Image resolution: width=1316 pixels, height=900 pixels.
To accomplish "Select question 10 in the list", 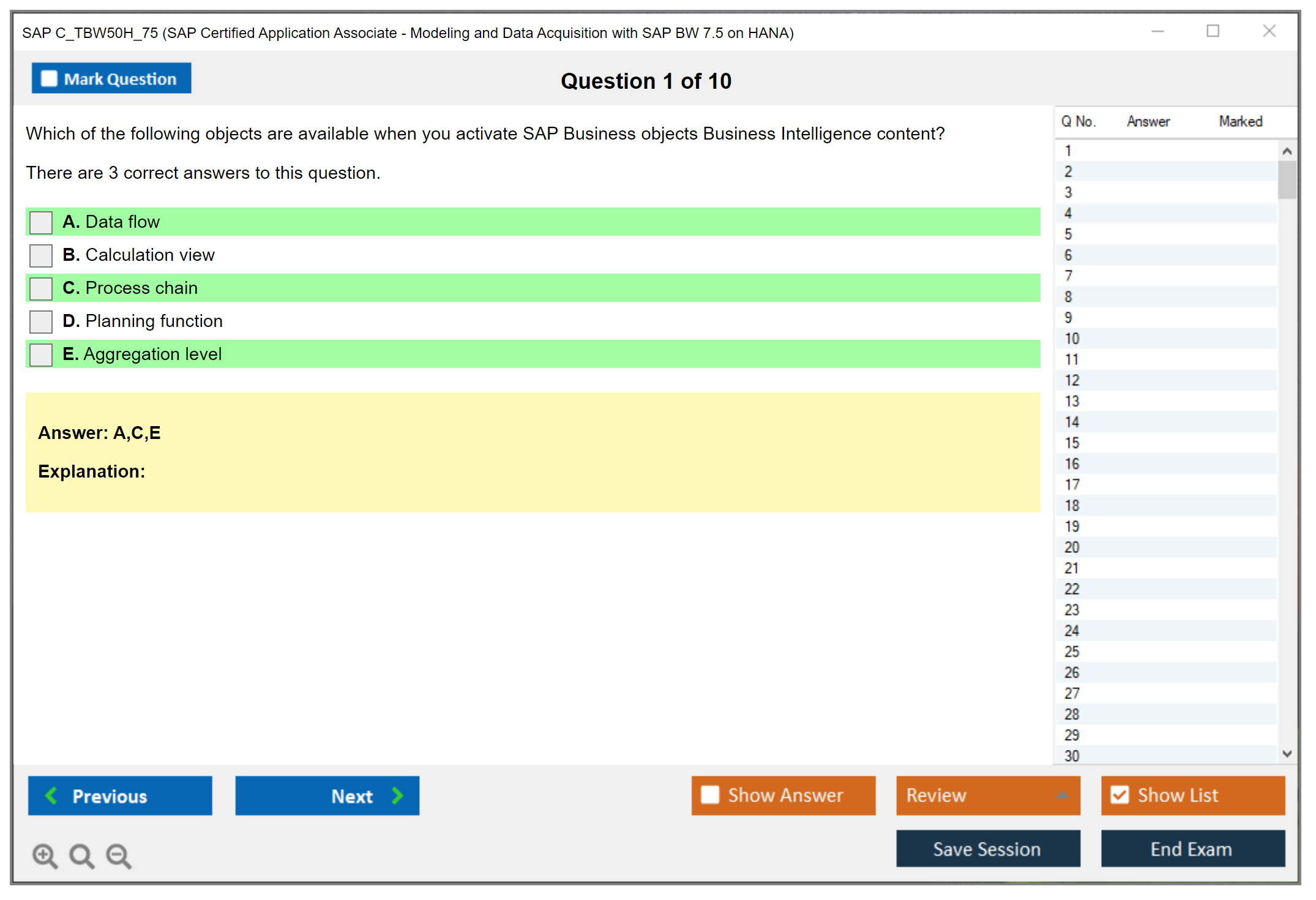I will point(1072,339).
